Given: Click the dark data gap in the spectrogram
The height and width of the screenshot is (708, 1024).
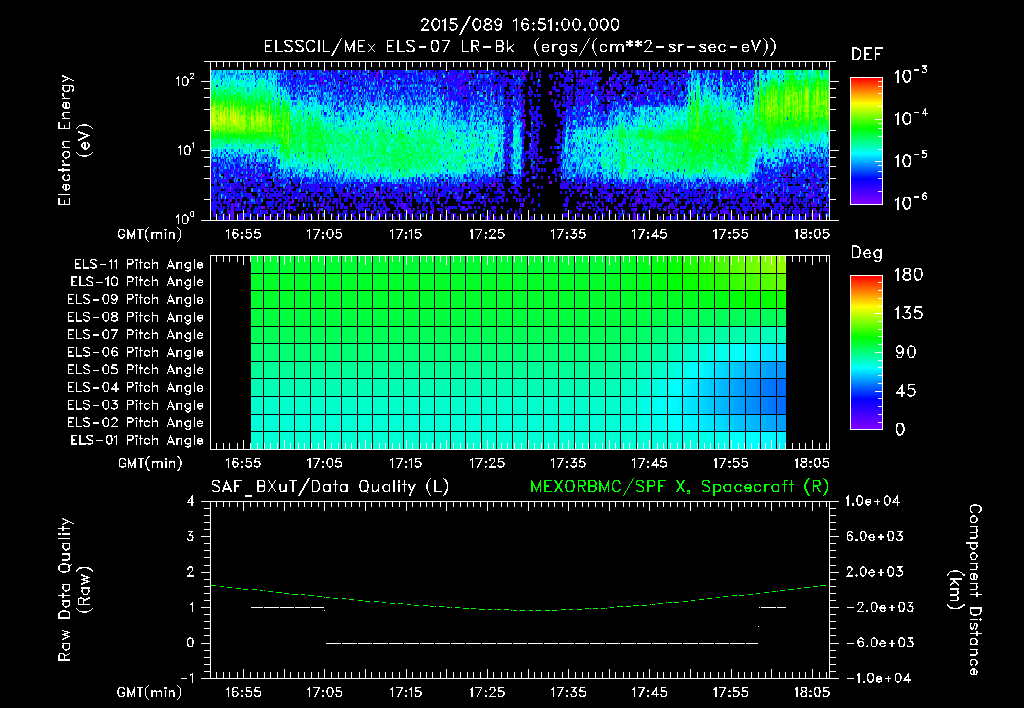Looking at the screenshot, I should point(547,144).
